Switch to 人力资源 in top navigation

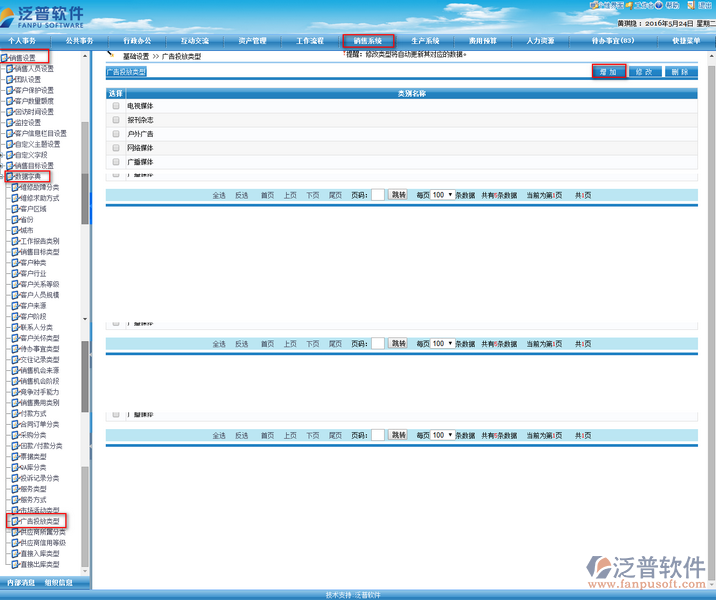(x=541, y=41)
